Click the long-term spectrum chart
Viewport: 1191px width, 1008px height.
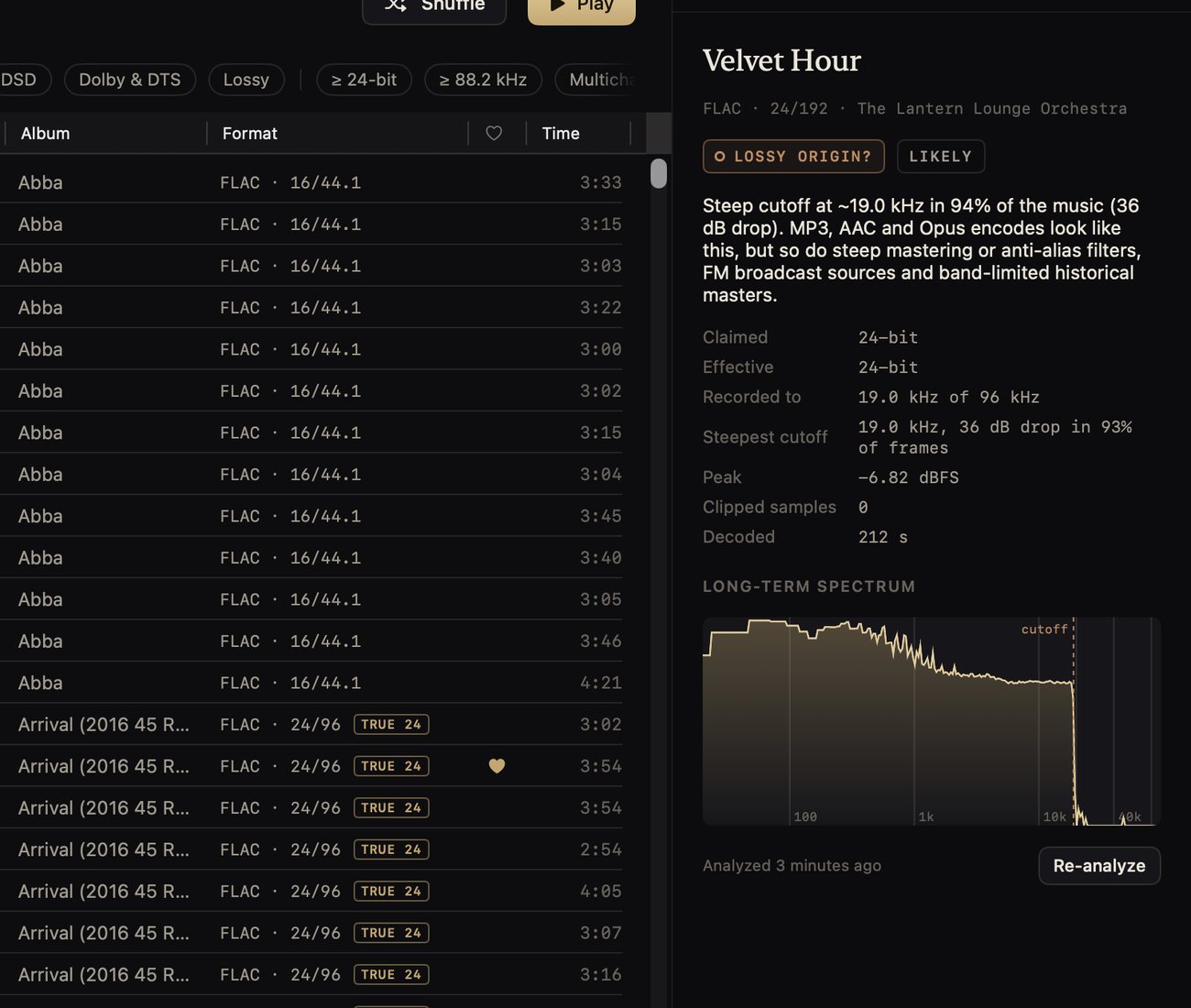(x=932, y=721)
